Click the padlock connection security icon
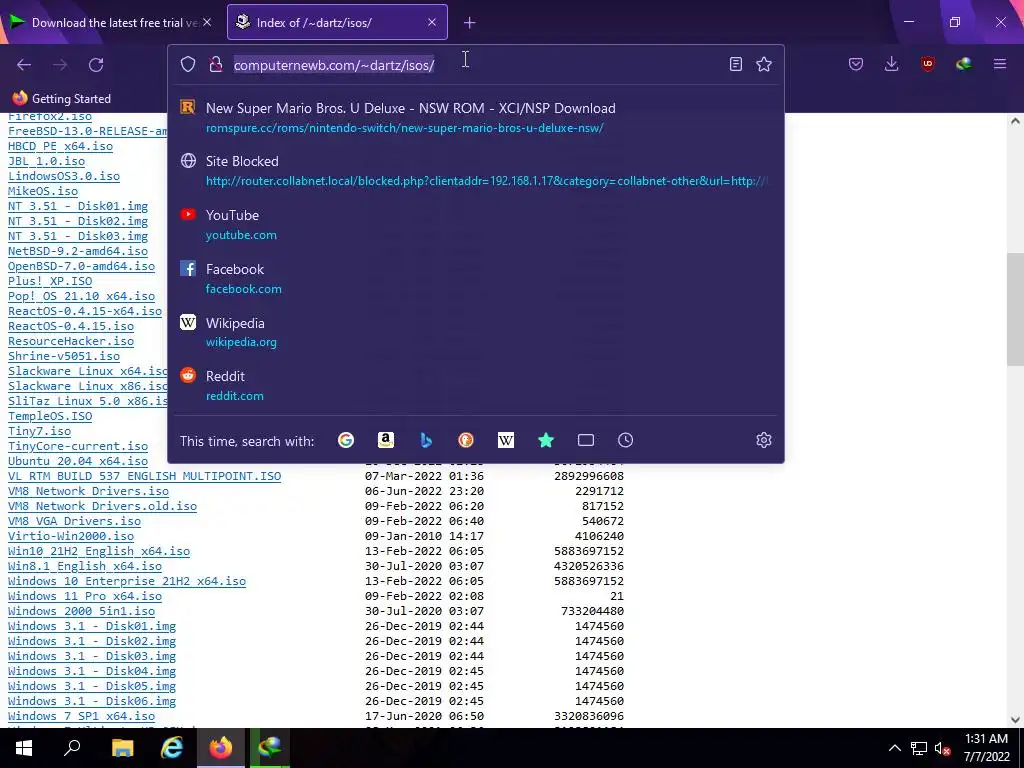 [216, 64]
